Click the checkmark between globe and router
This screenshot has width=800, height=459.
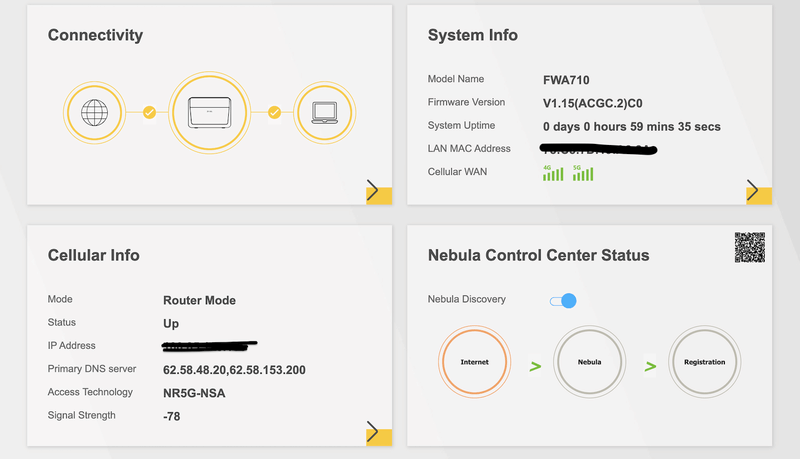[x=149, y=112]
